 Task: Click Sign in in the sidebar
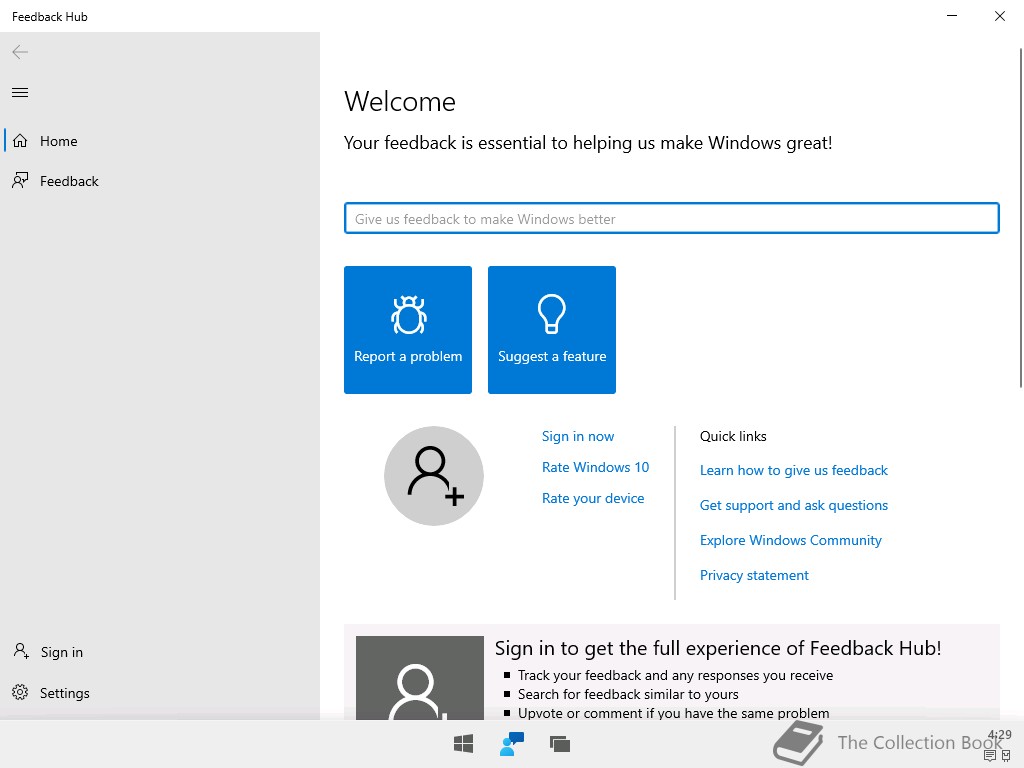[160, 652]
